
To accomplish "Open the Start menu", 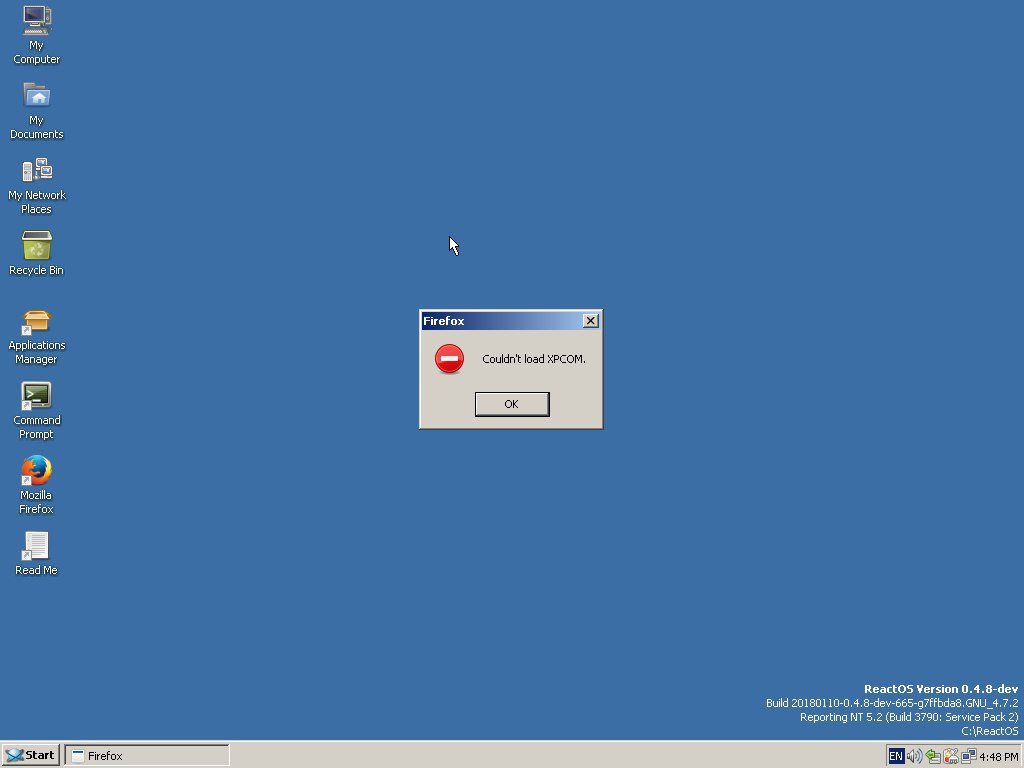I will [x=31, y=756].
